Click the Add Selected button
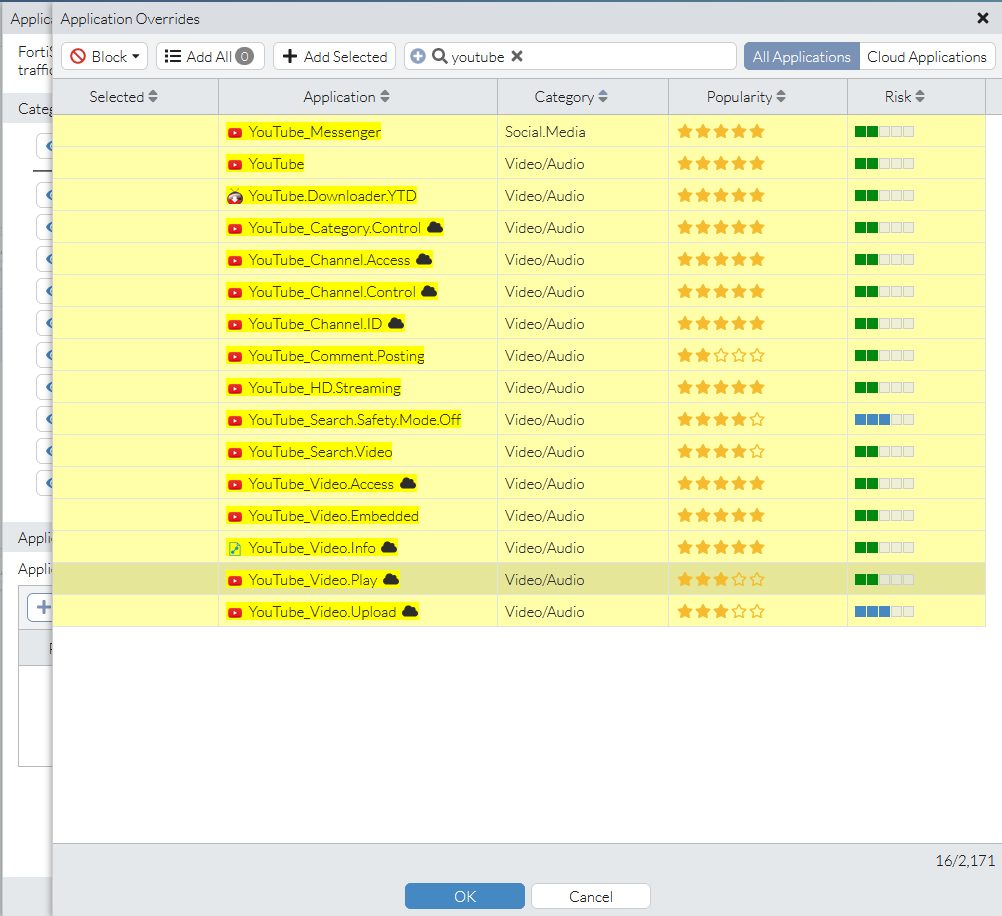Viewport: 1002px width, 916px height. [334, 56]
